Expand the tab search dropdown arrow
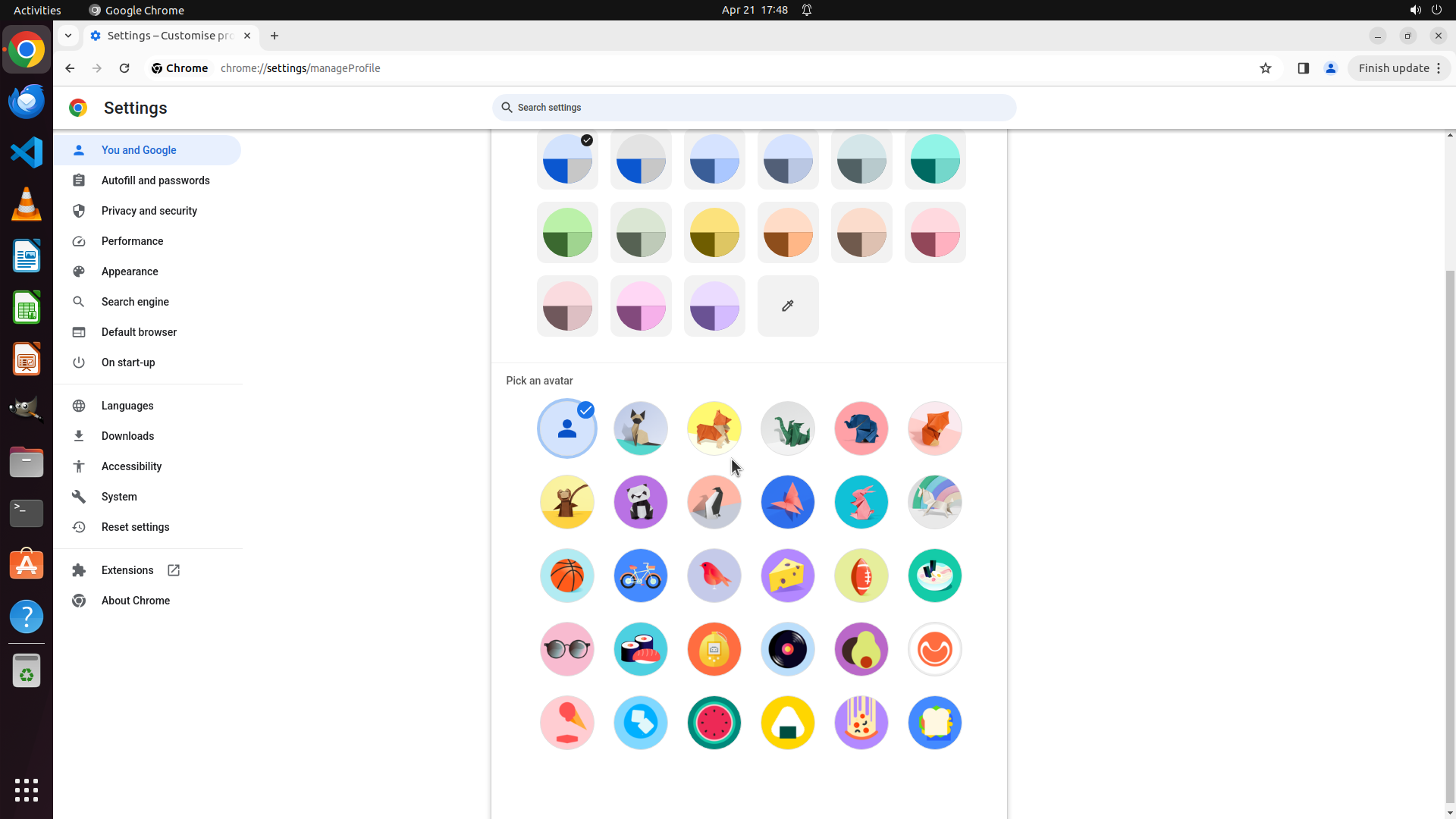 click(x=68, y=36)
